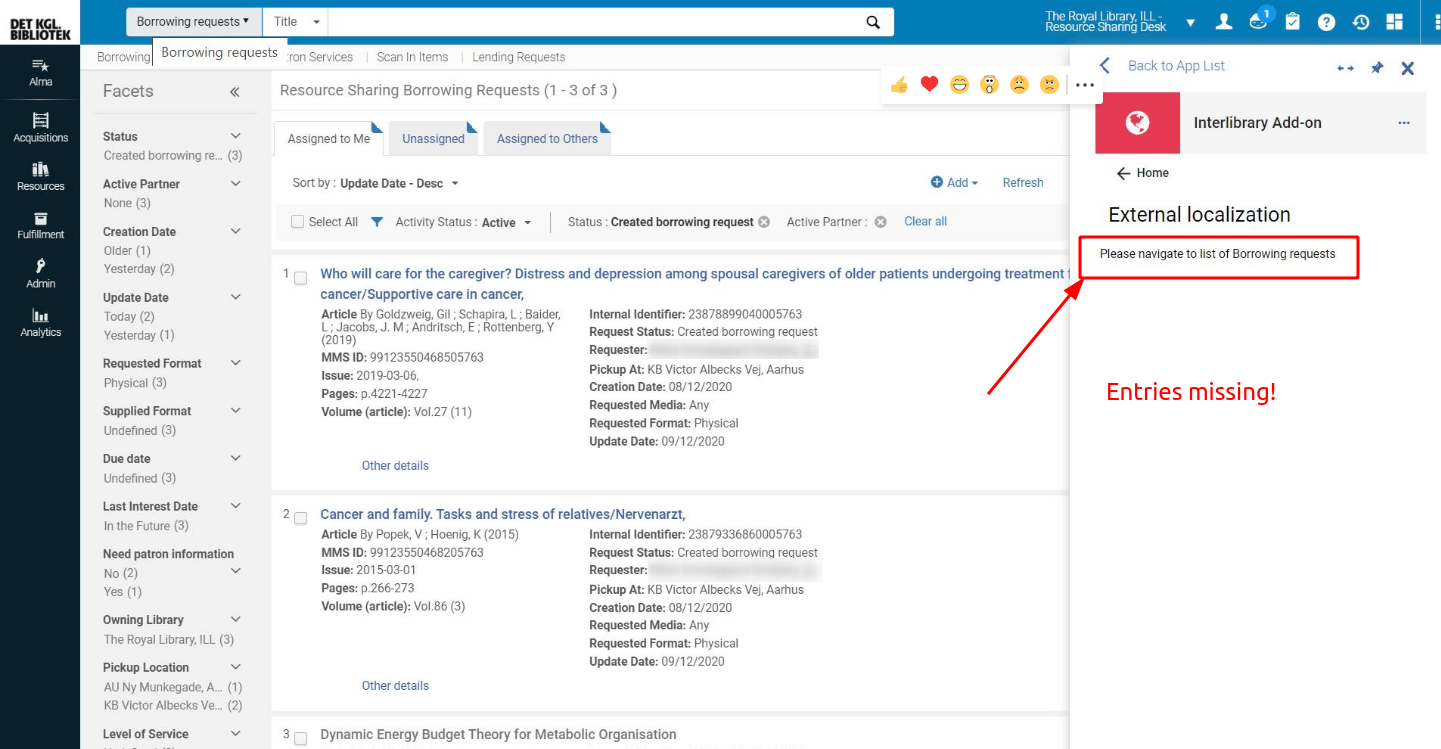Expand the Status facet section

pyautogui.click(x=235, y=136)
